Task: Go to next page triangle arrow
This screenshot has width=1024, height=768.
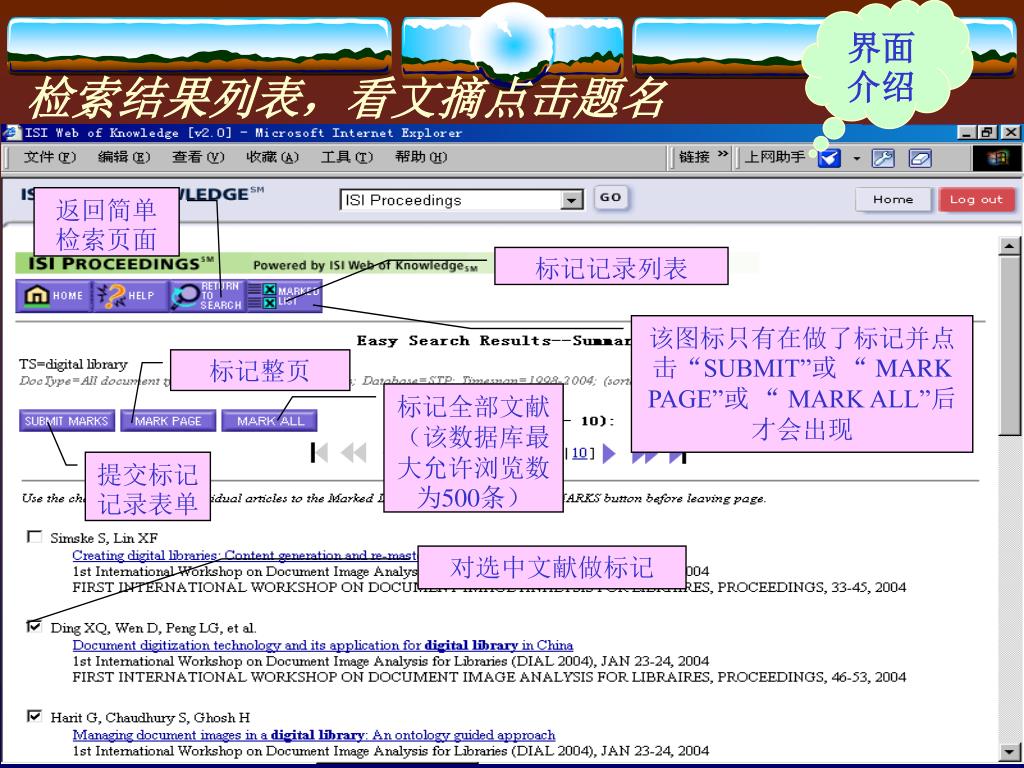Action: click(609, 453)
